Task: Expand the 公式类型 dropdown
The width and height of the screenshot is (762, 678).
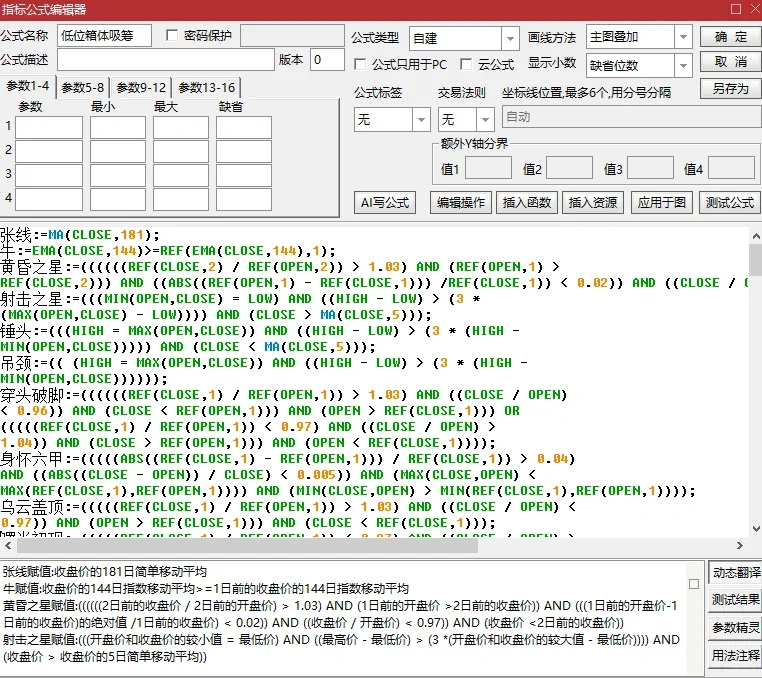Action: (x=510, y=38)
